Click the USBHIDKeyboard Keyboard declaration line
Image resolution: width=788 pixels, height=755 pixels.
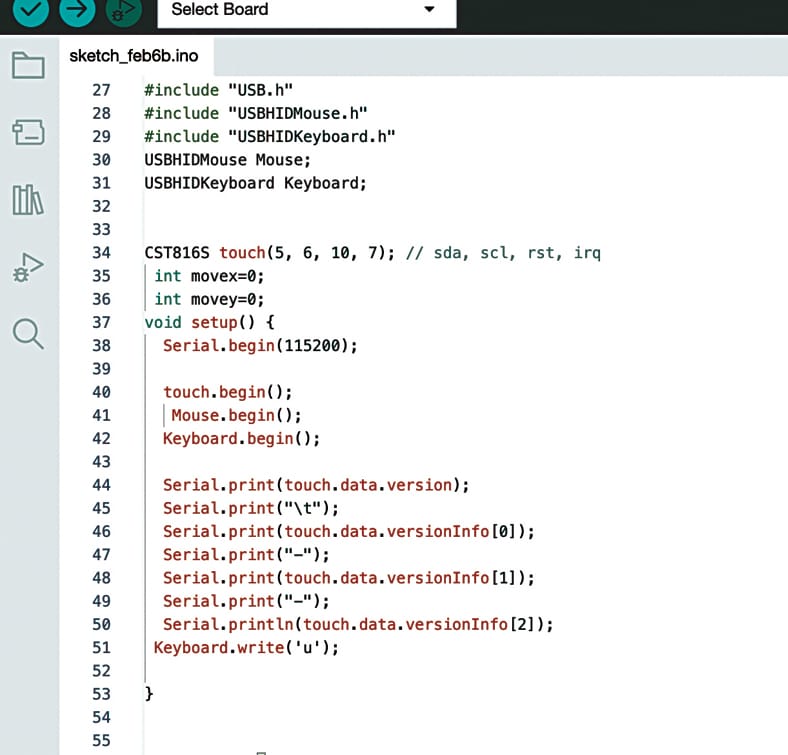[x=256, y=183]
